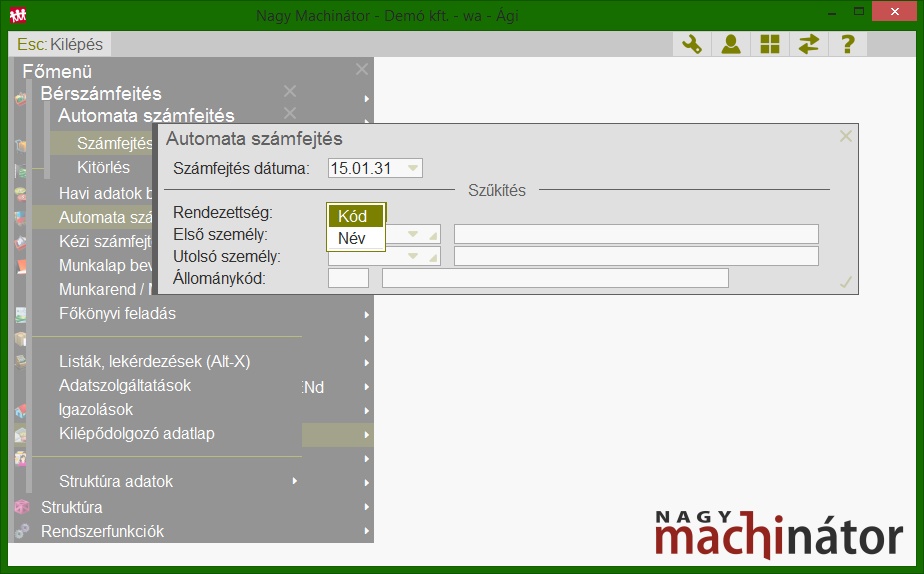Click the Bérszámfejtés heading
Image resolution: width=924 pixels, height=574 pixels.
click(x=101, y=93)
